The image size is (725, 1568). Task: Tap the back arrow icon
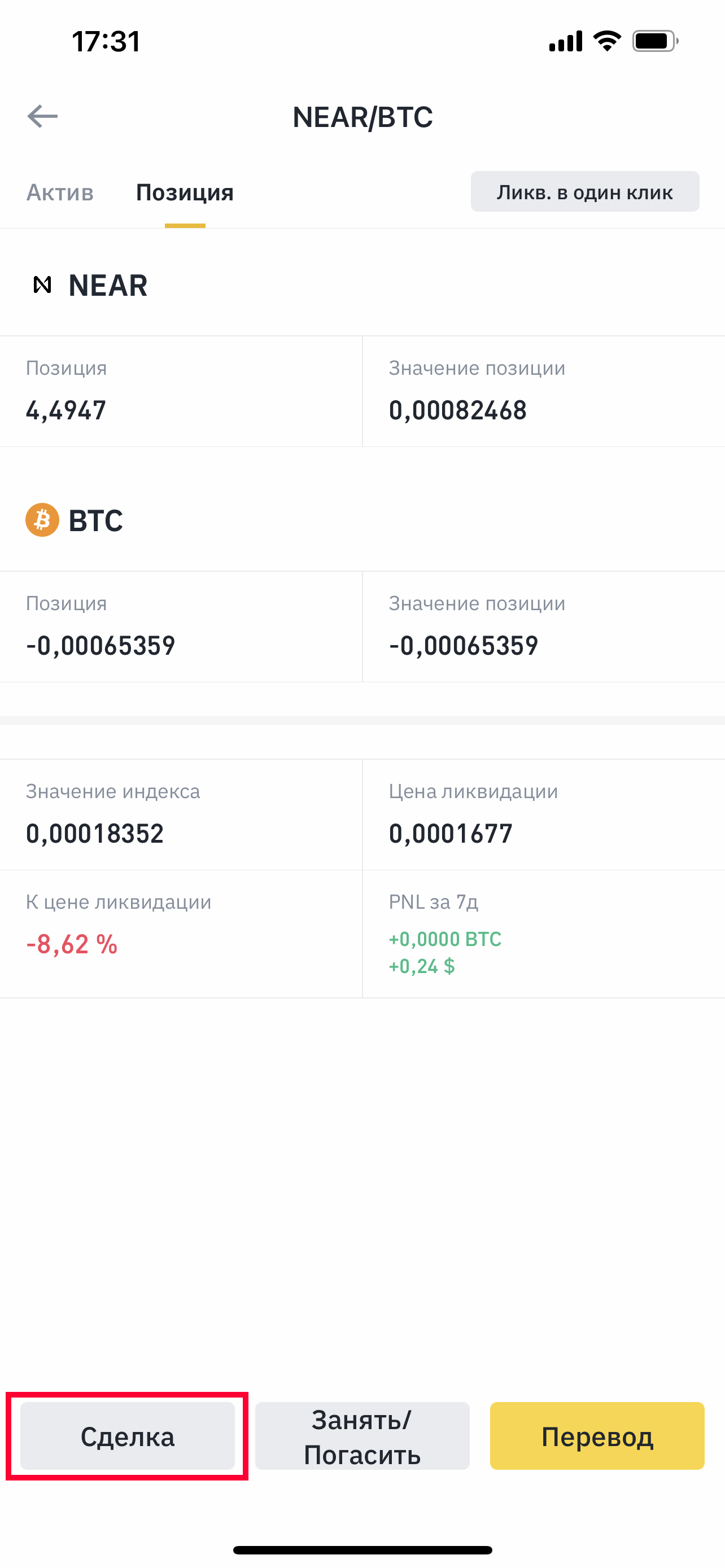click(42, 116)
